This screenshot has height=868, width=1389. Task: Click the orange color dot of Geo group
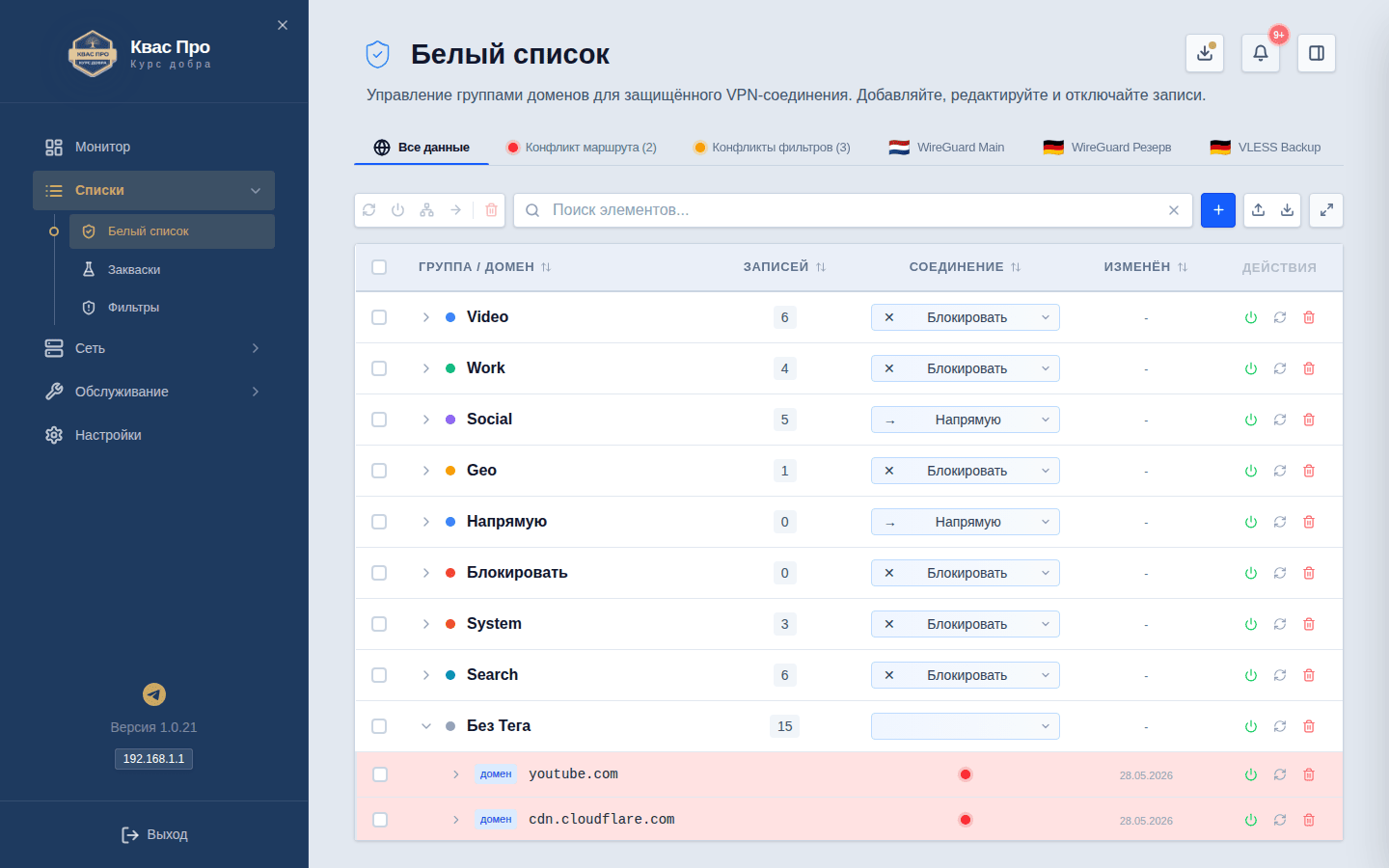click(x=450, y=471)
